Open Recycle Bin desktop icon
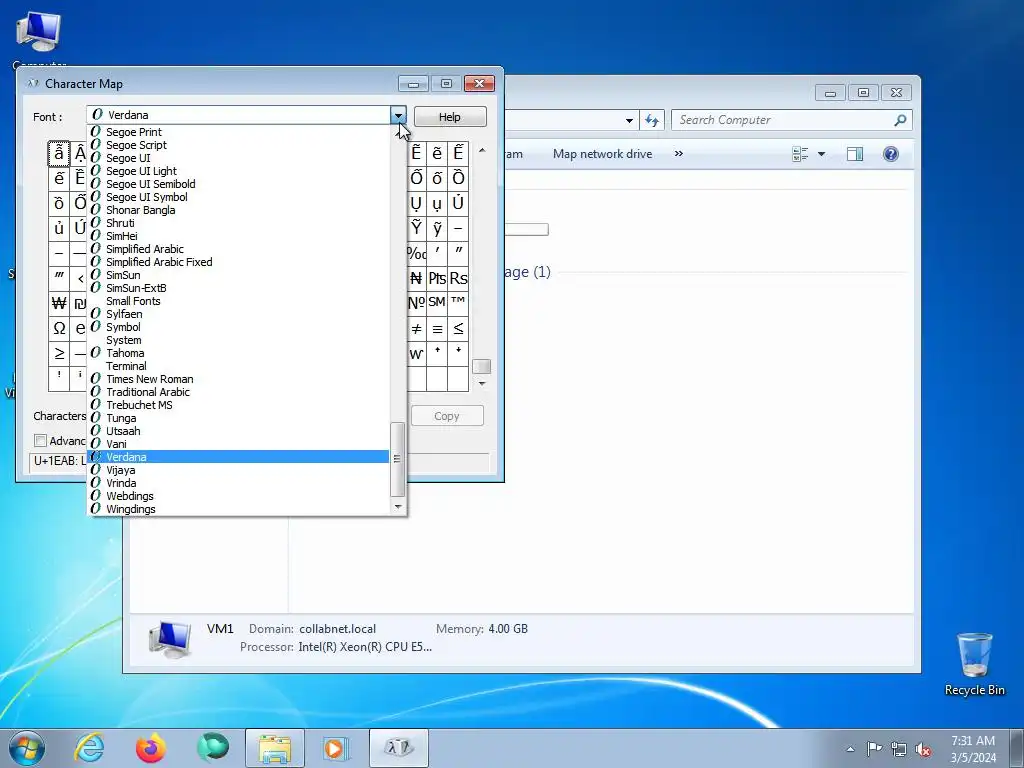The image size is (1024, 768). tap(974, 664)
